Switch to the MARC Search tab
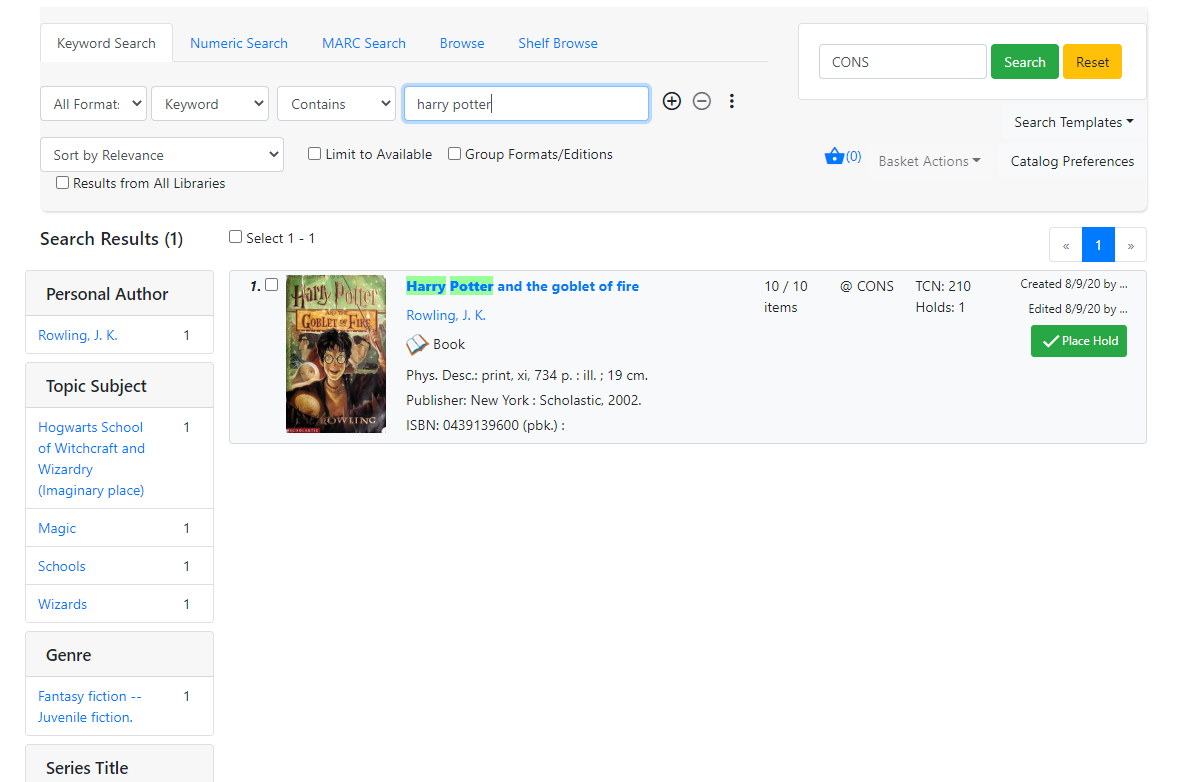The image size is (1187, 782). tap(363, 43)
